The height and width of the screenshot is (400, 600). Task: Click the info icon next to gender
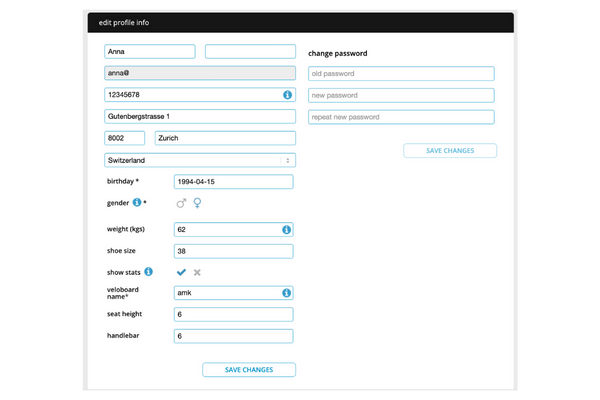coord(137,202)
